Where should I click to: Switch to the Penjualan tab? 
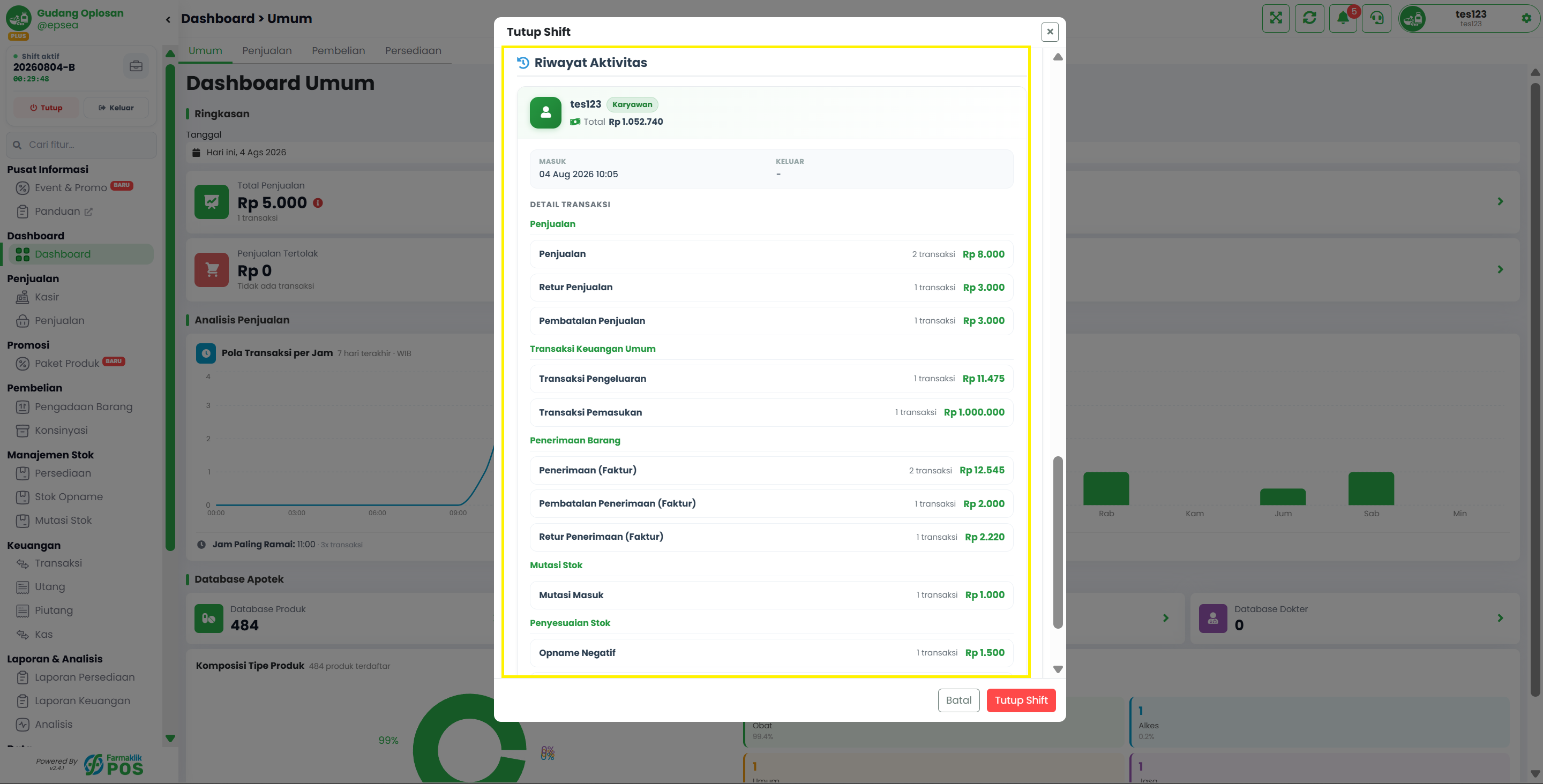coord(267,51)
